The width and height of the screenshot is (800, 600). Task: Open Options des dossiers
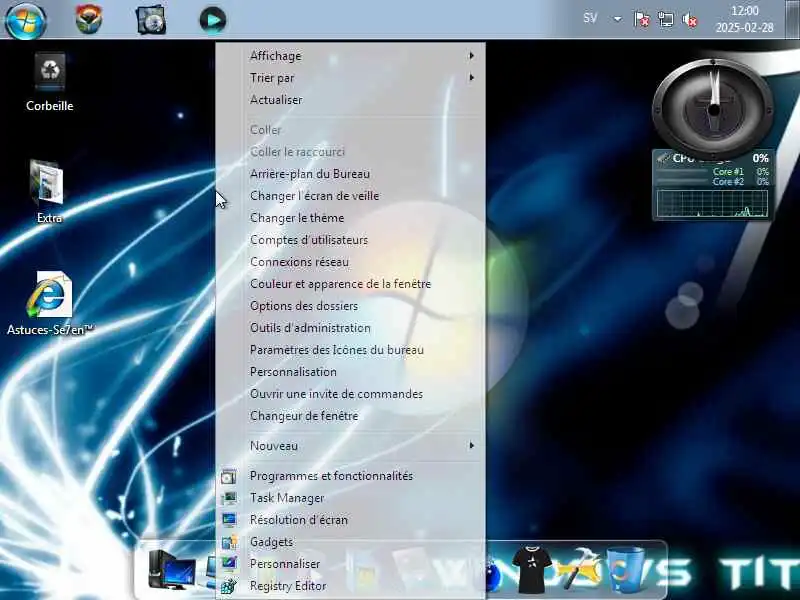click(351, 306)
